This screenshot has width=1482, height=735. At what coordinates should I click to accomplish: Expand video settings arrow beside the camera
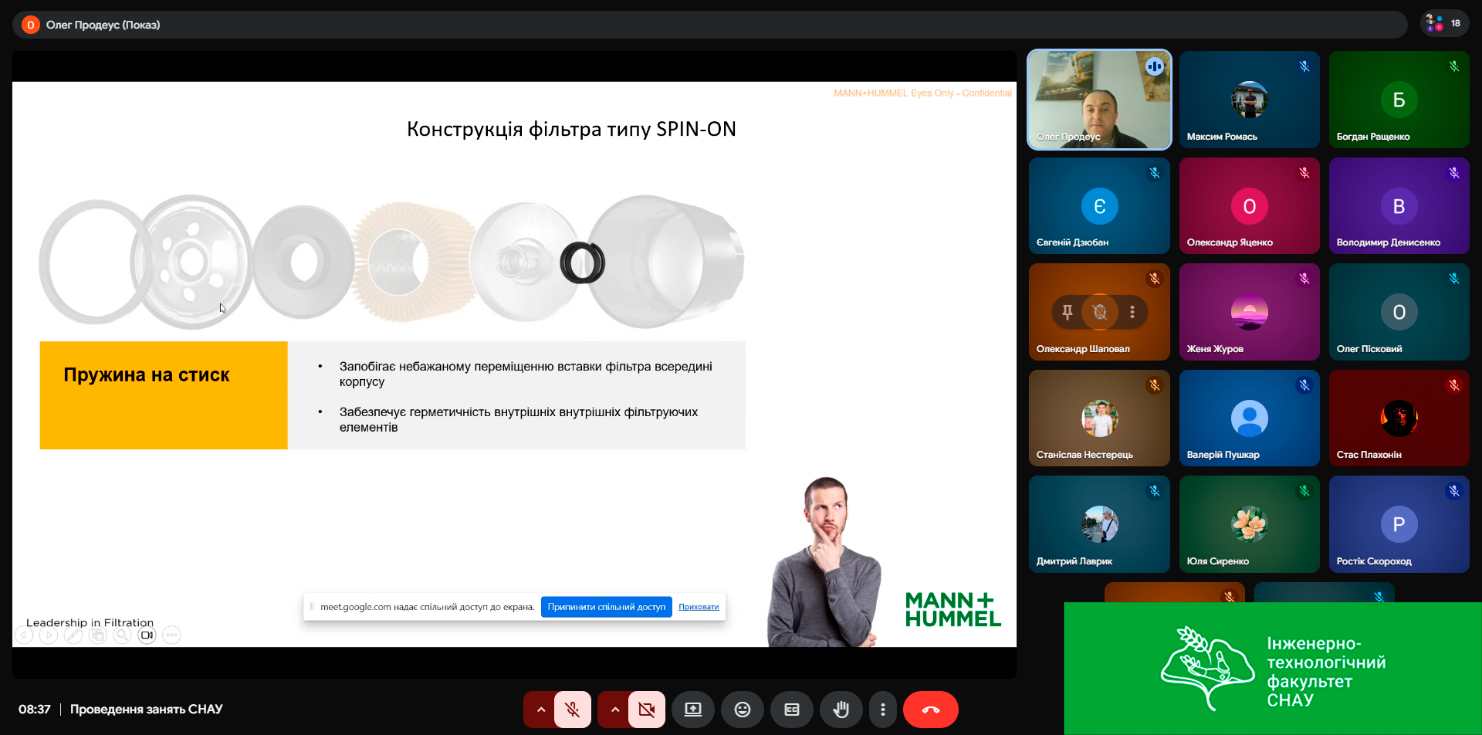pyautogui.click(x=615, y=709)
